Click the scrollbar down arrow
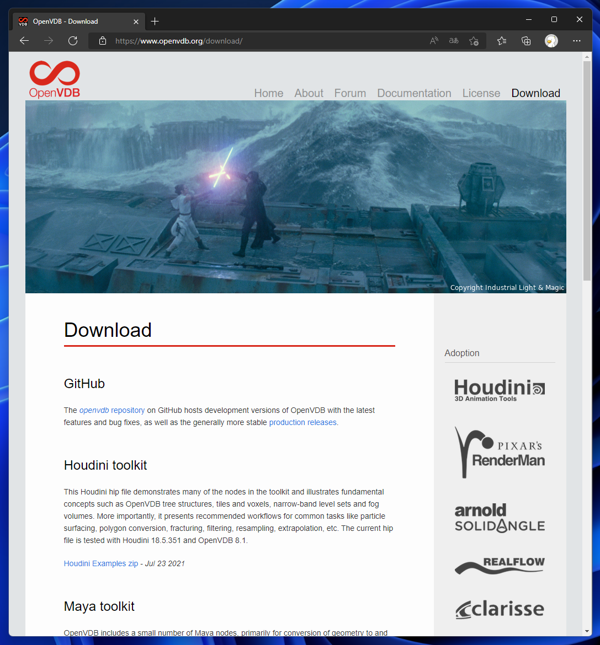Image resolution: width=600 pixels, height=645 pixels. coord(587,631)
